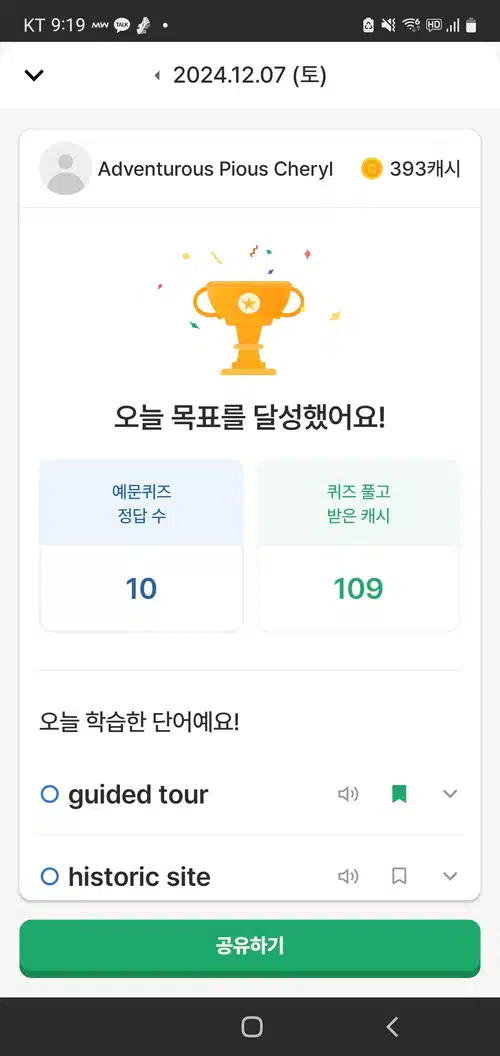This screenshot has width=500, height=1056.
Task: Tap the golden trophy image
Action: (249, 327)
